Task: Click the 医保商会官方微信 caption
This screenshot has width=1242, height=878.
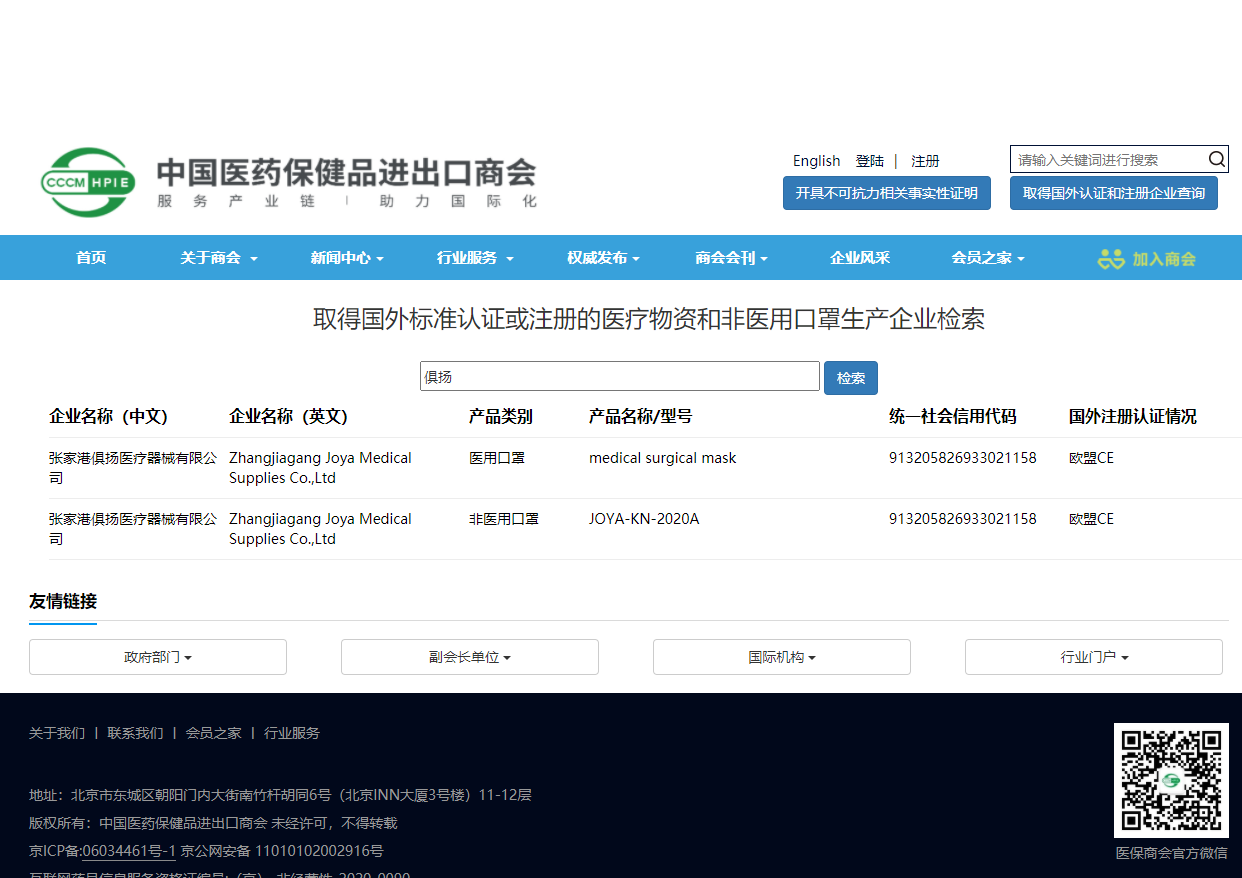Action: (x=1172, y=853)
